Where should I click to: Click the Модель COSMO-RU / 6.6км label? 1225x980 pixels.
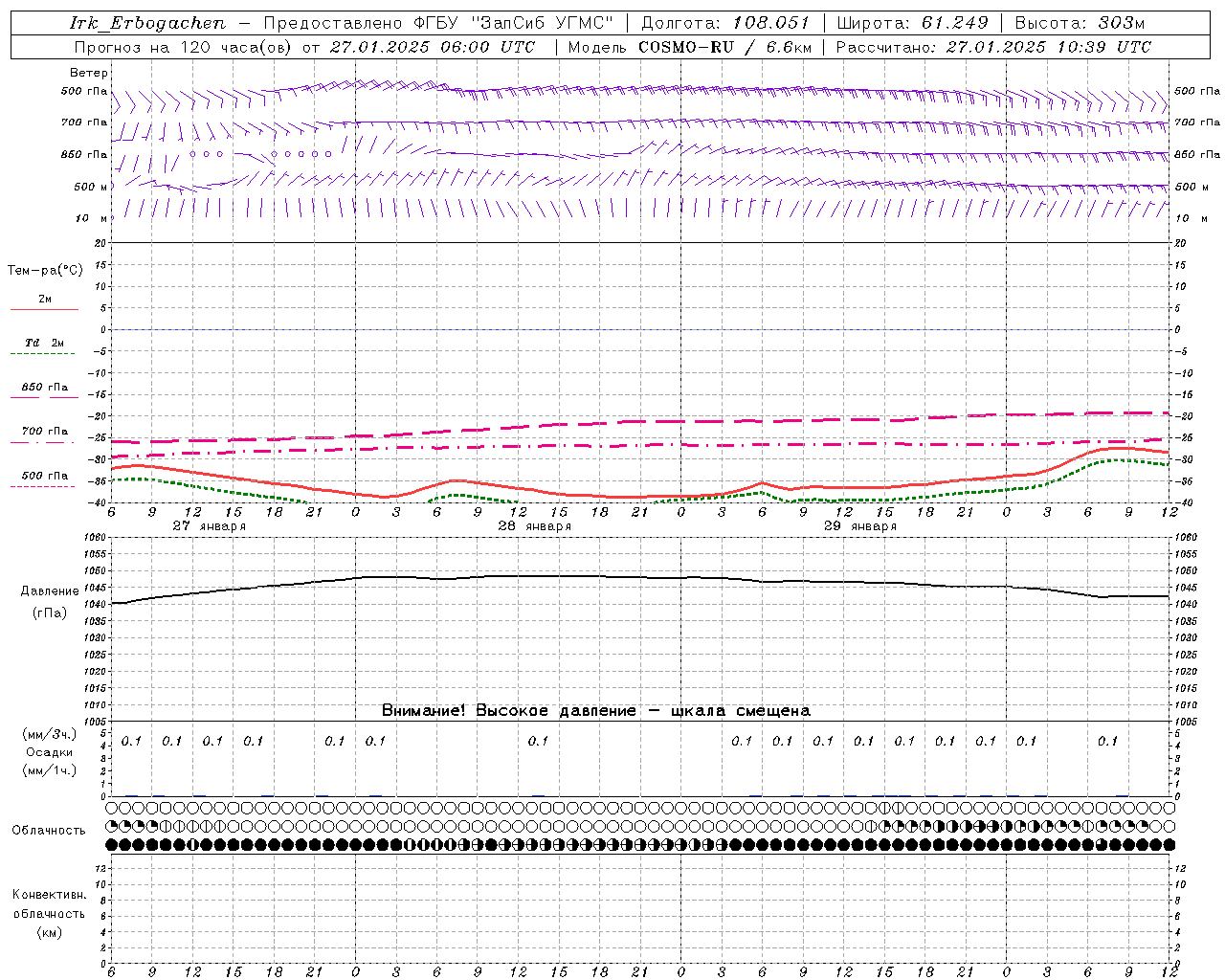pyautogui.click(x=688, y=47)
